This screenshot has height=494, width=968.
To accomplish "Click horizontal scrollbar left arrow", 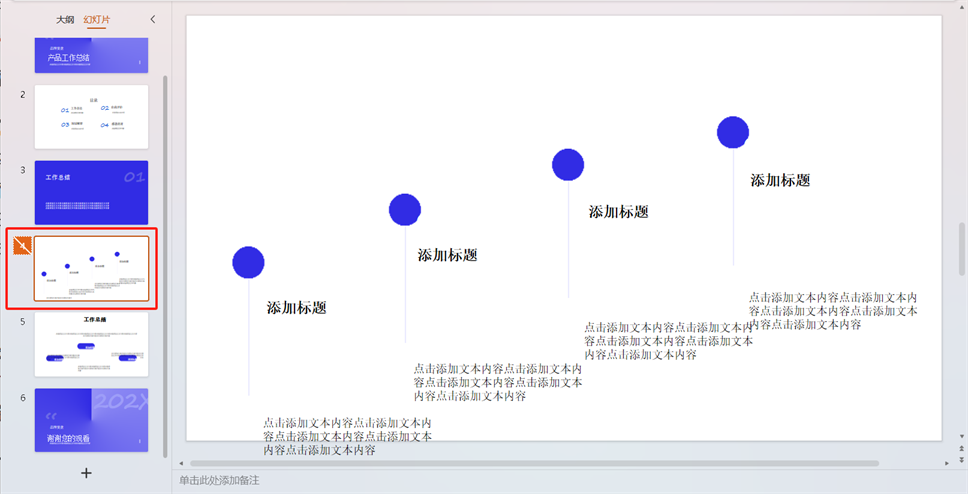I will pos(181,463).
